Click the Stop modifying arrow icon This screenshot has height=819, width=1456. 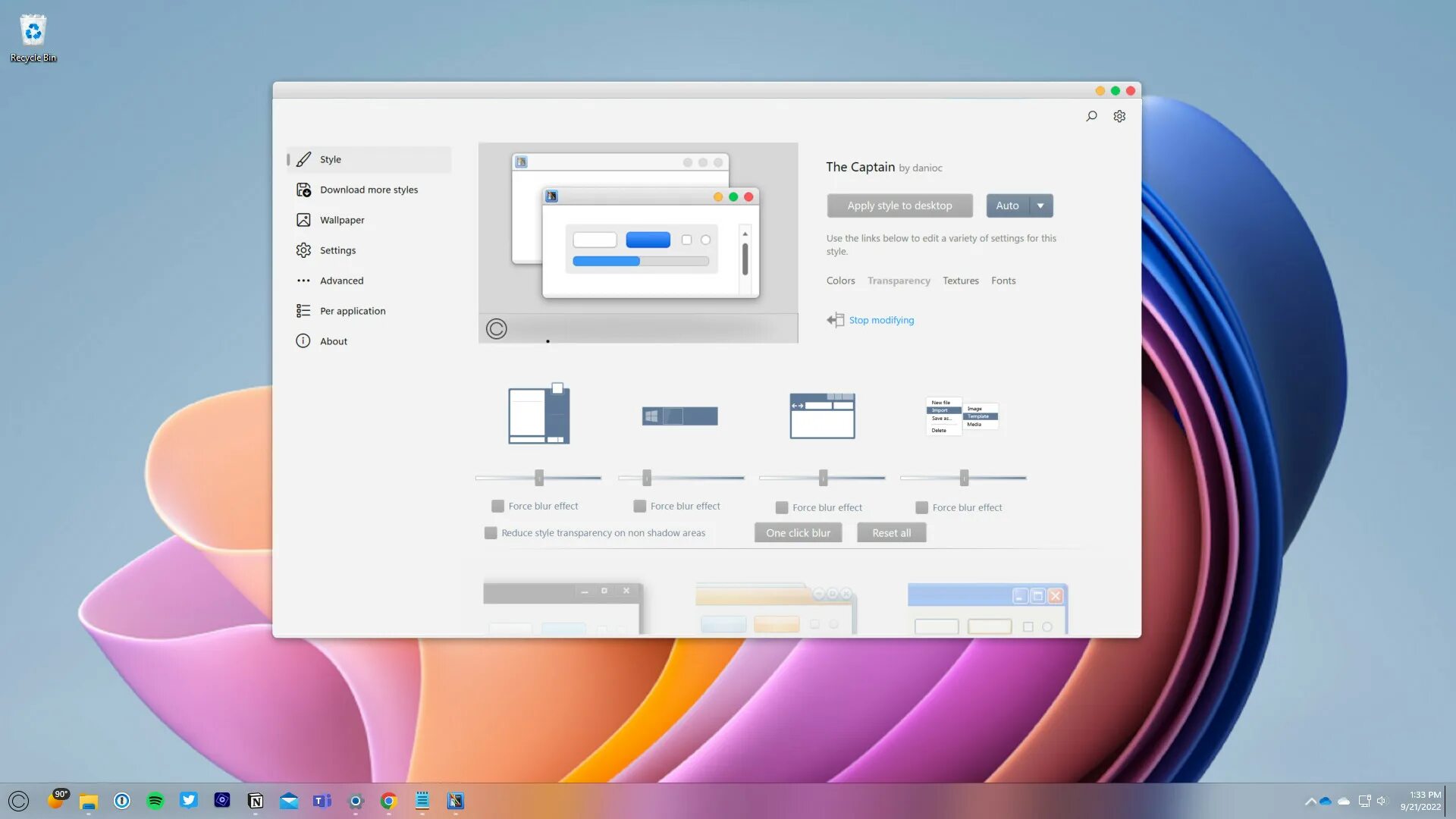pyautogui.click(x=835, y=320)
